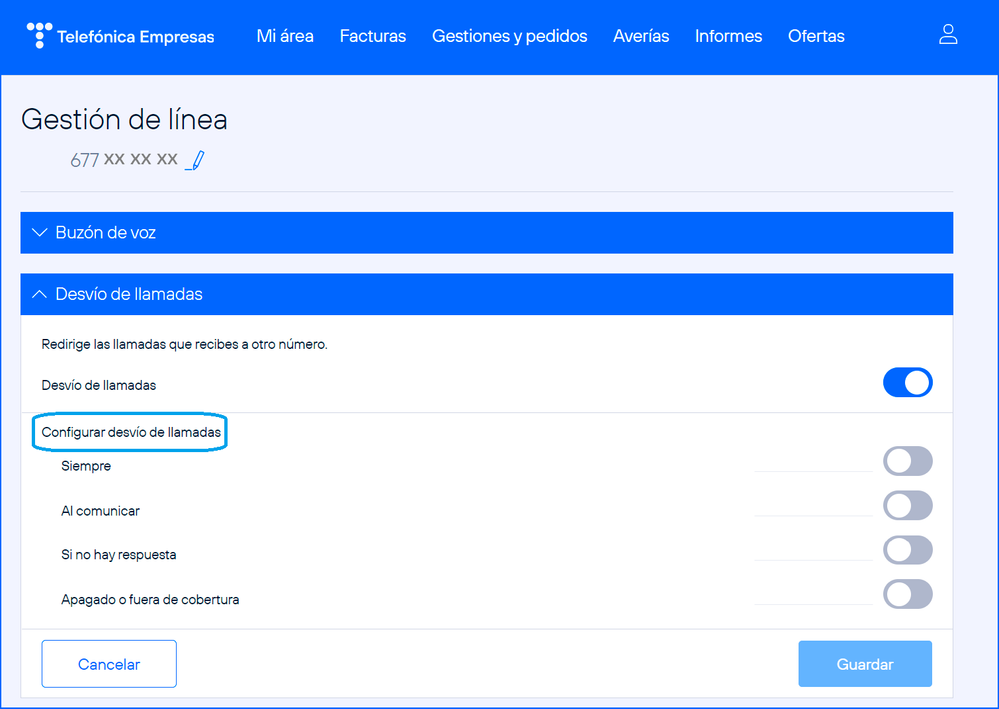The height and width of the screenshot is (709, 999).
Task: Toggle Apagado o fuera de cobertura switch
Action: point(907,595)
